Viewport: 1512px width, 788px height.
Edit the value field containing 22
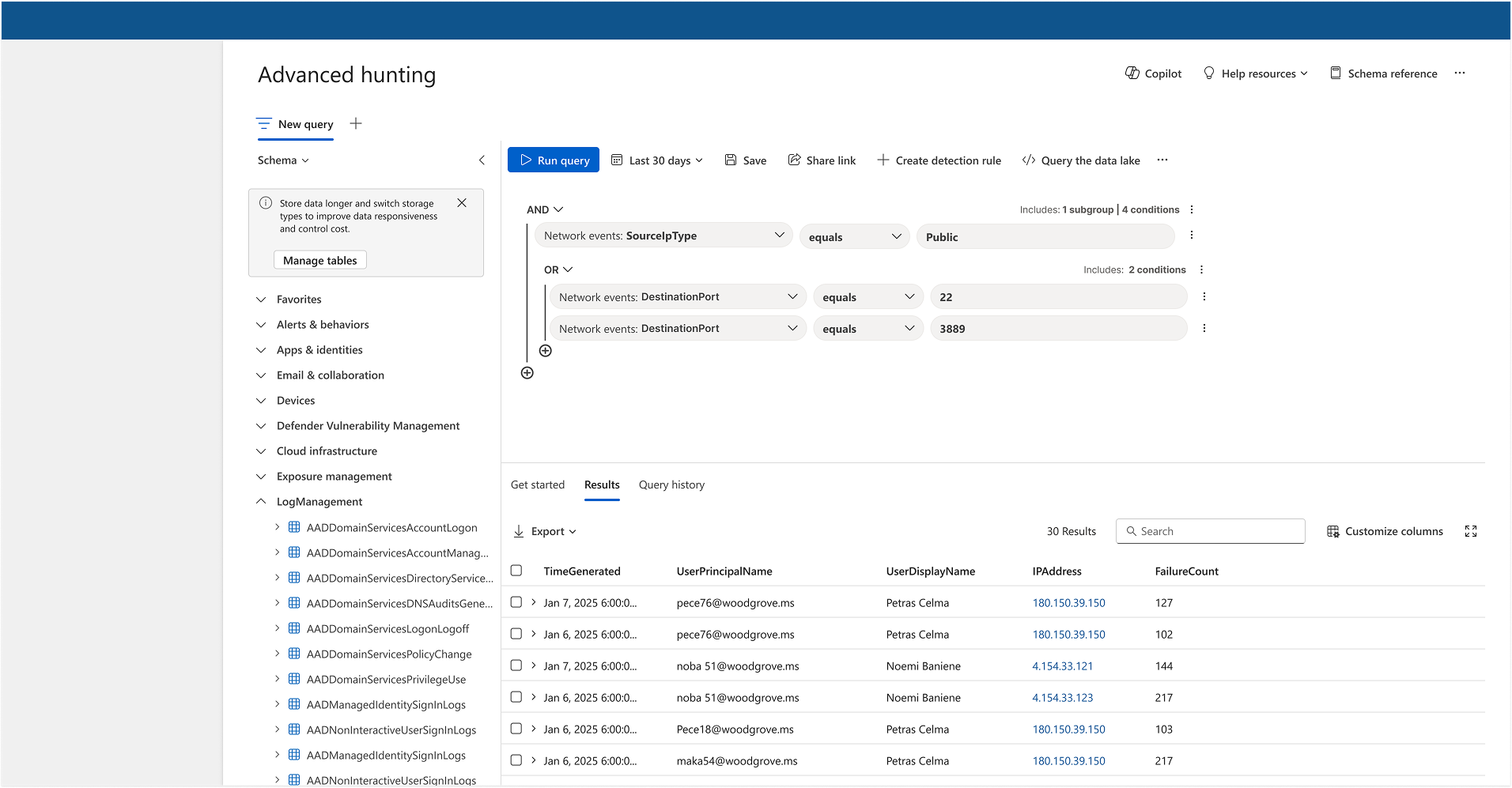tap(1059, 296)
